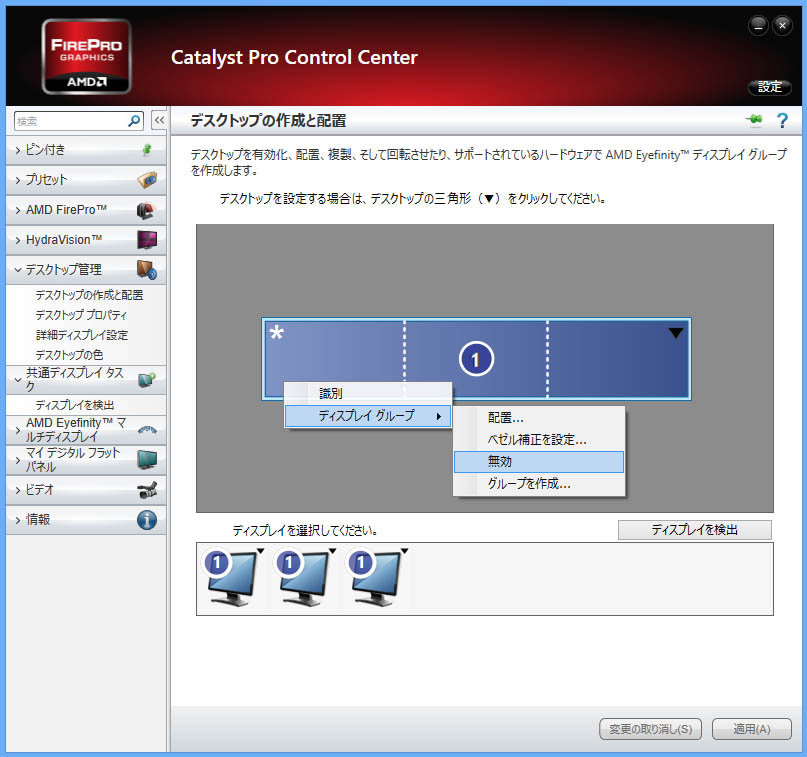Expand the 情報 section

(18, 520)
